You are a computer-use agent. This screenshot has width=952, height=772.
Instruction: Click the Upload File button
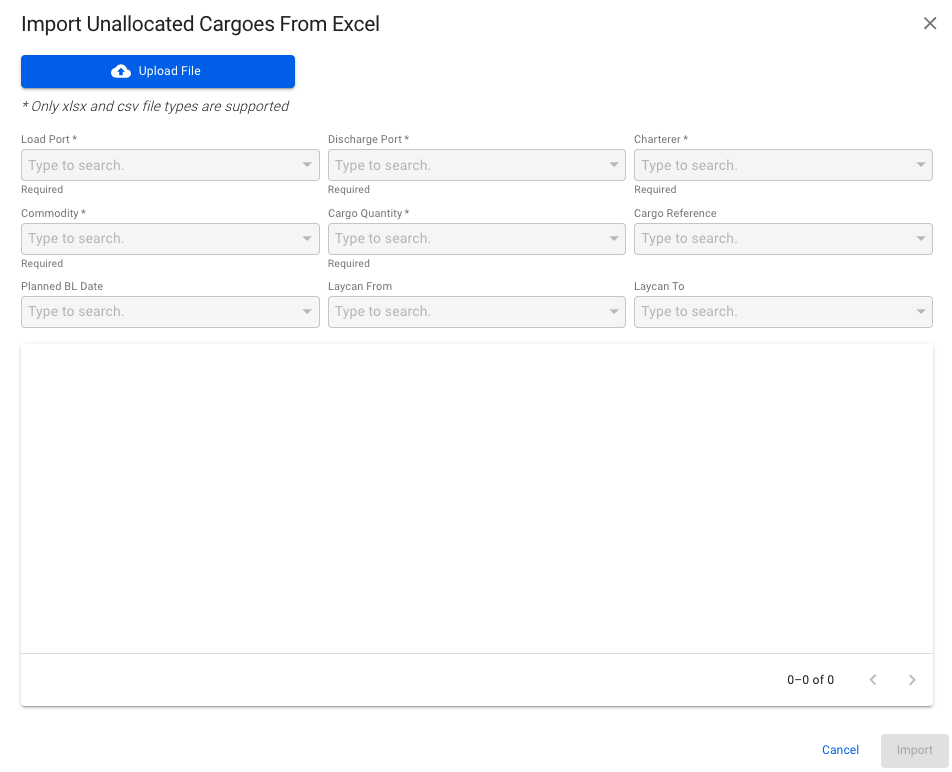coord(157,71)
